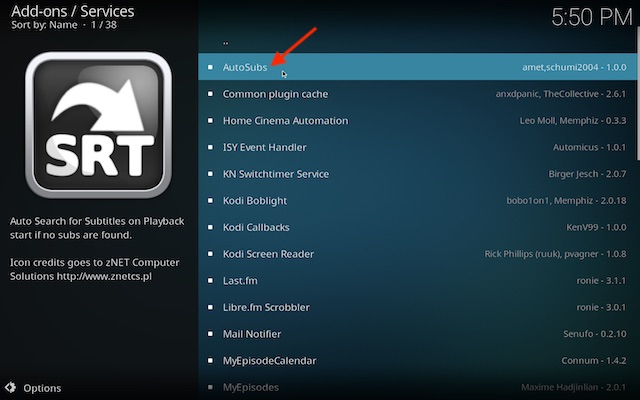Click bullet icon beside MyEpisodeCalendar
Image resolution: width=640 pixels, height=400 pixels.
[210, 360]
